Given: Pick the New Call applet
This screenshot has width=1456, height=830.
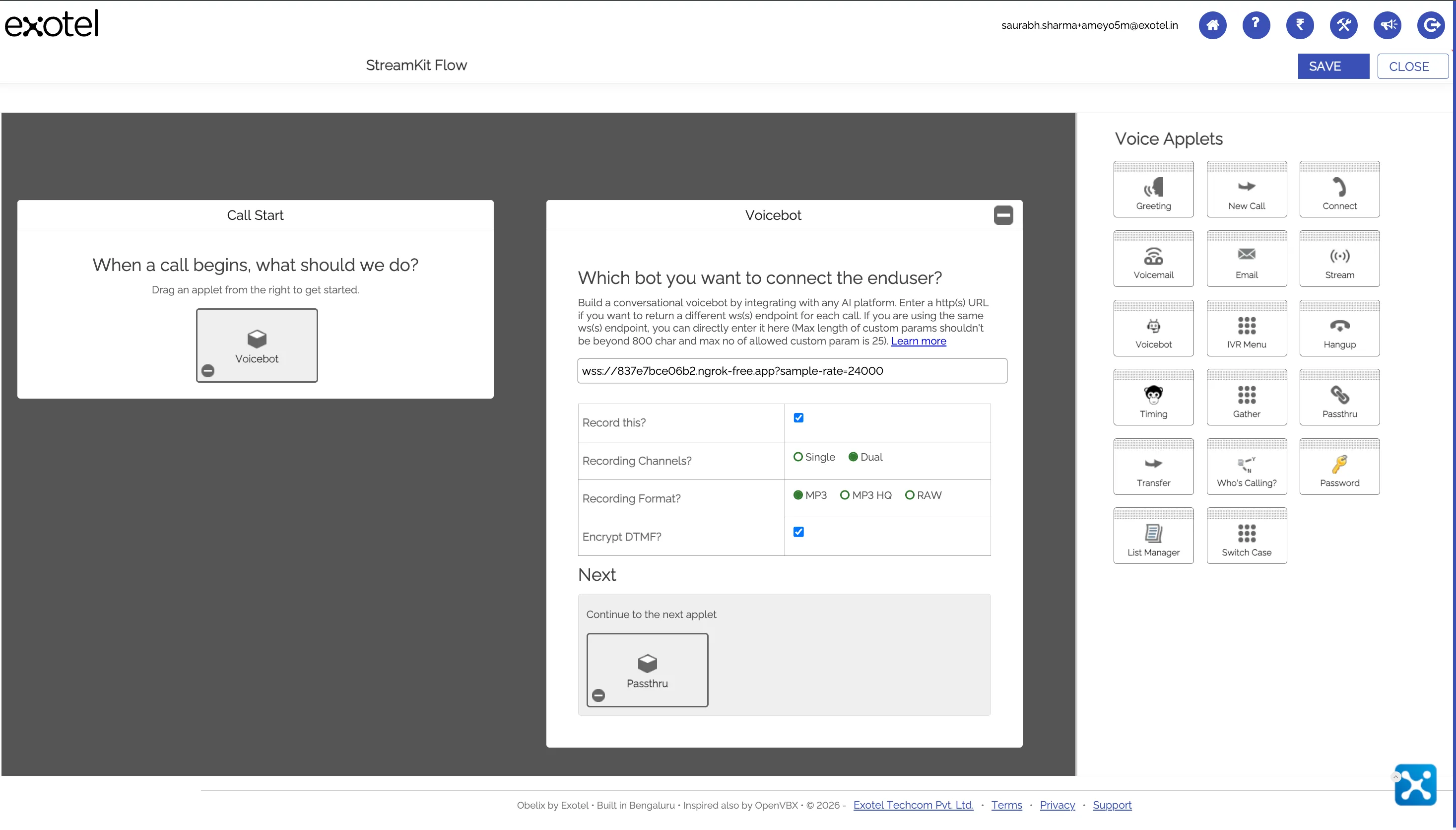Looking at the screenshot, I should click(x=1246, y=189).
